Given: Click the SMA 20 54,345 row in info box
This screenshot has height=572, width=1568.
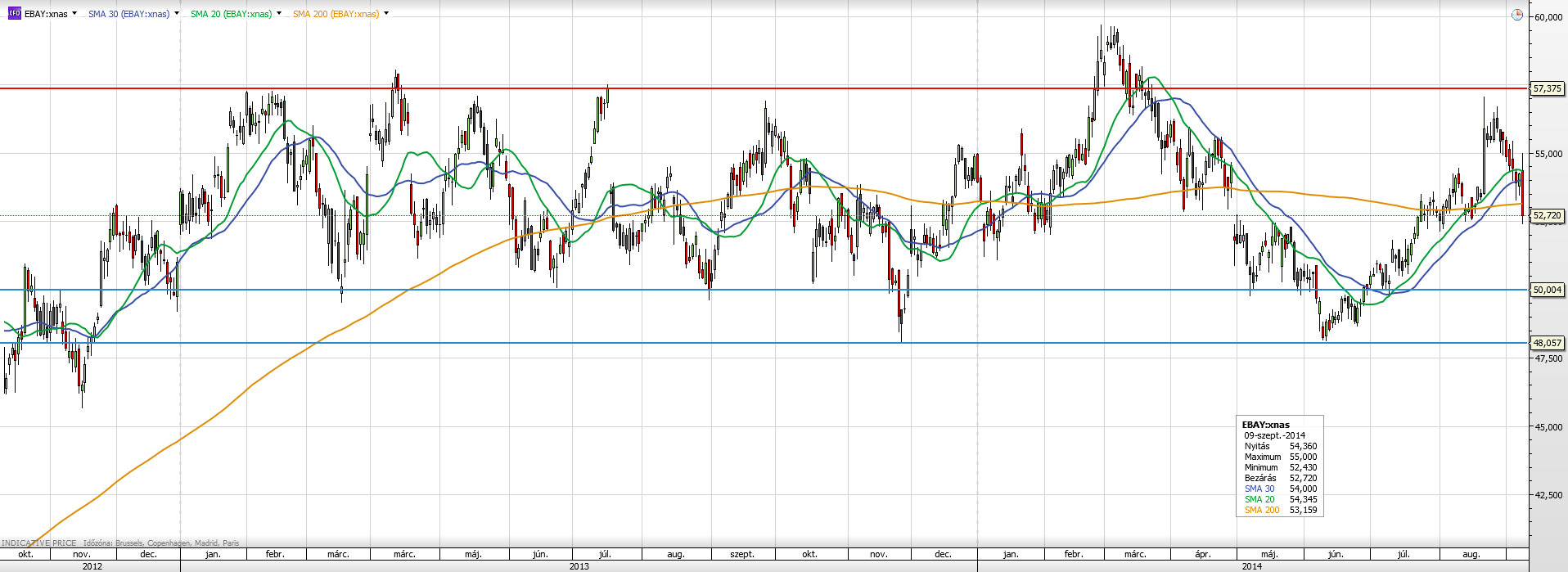Looking at the screenshot, I should [x=1281, y=499].
